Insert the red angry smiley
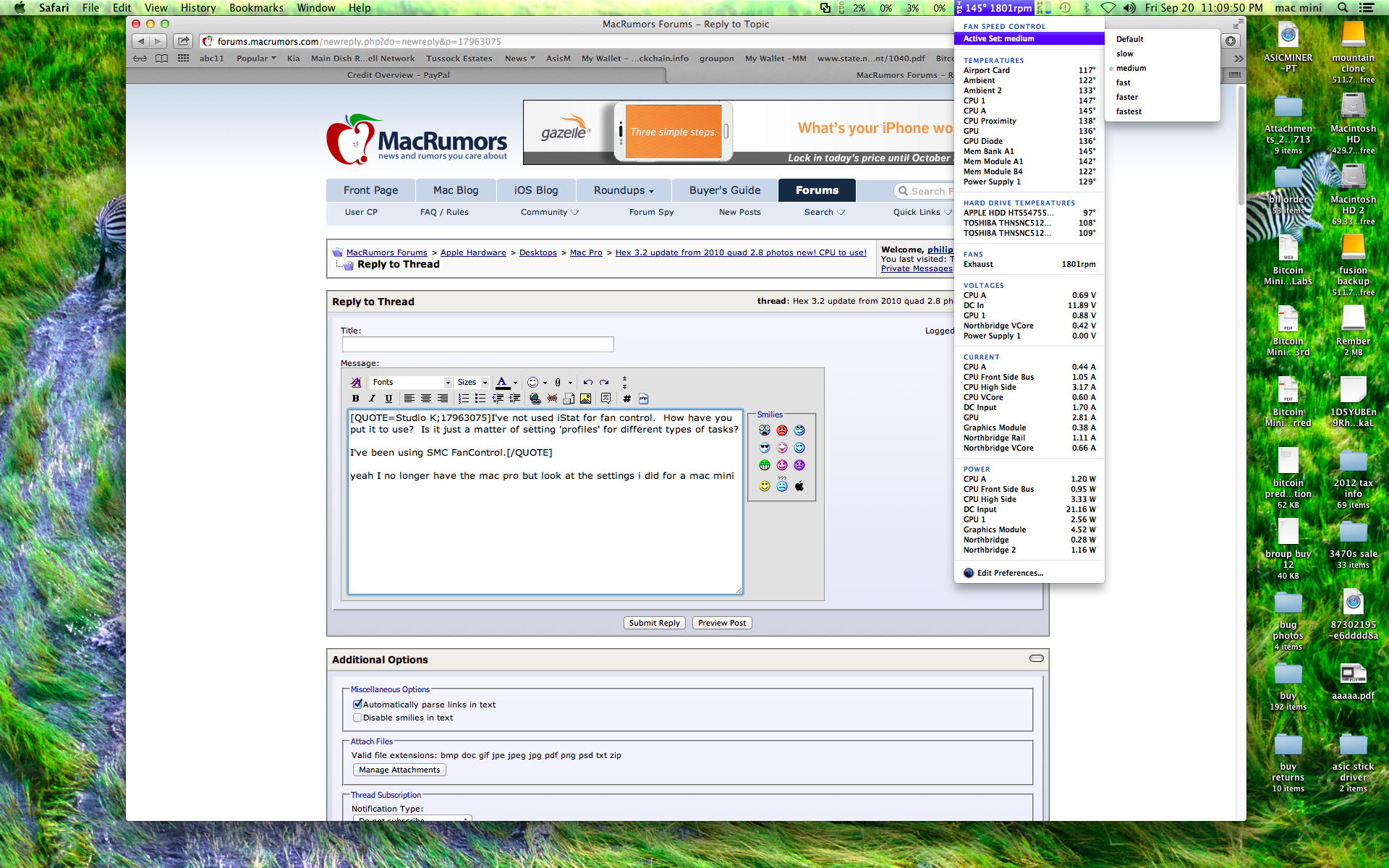The height and width of the screenshot is (868, 1389). (782, 430)
